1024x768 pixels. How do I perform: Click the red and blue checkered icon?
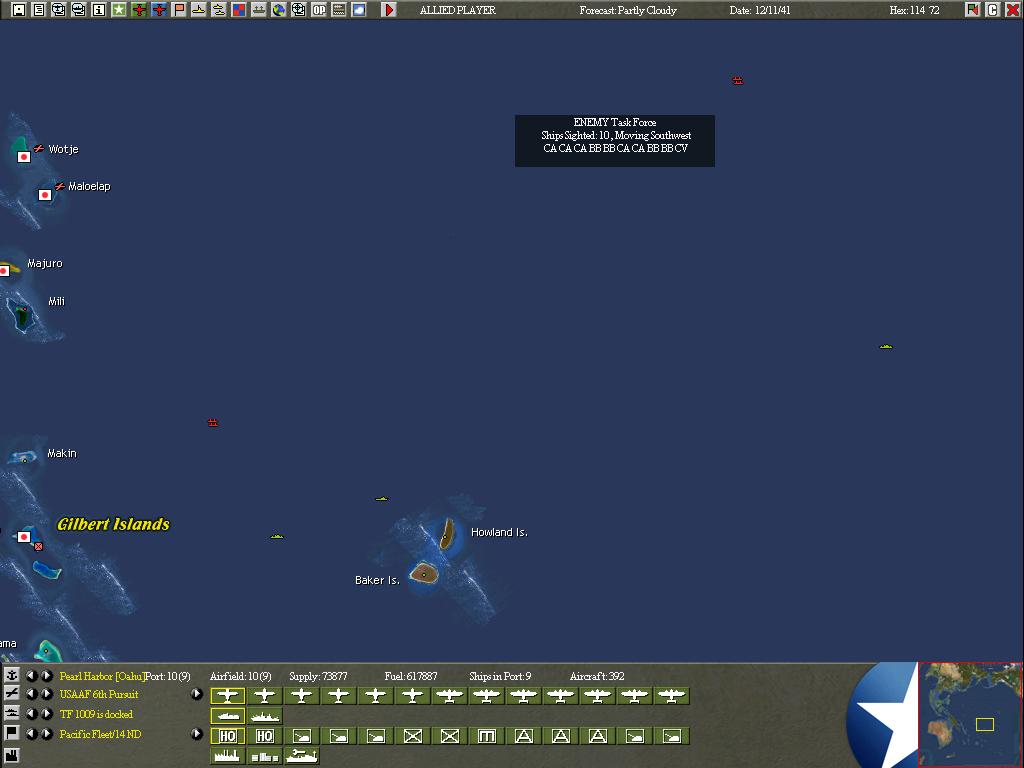point(239,10)
